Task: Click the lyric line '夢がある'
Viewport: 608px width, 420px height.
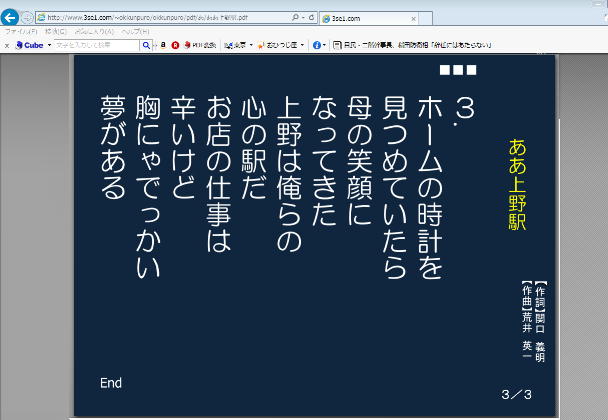Action: pos(113,147)
